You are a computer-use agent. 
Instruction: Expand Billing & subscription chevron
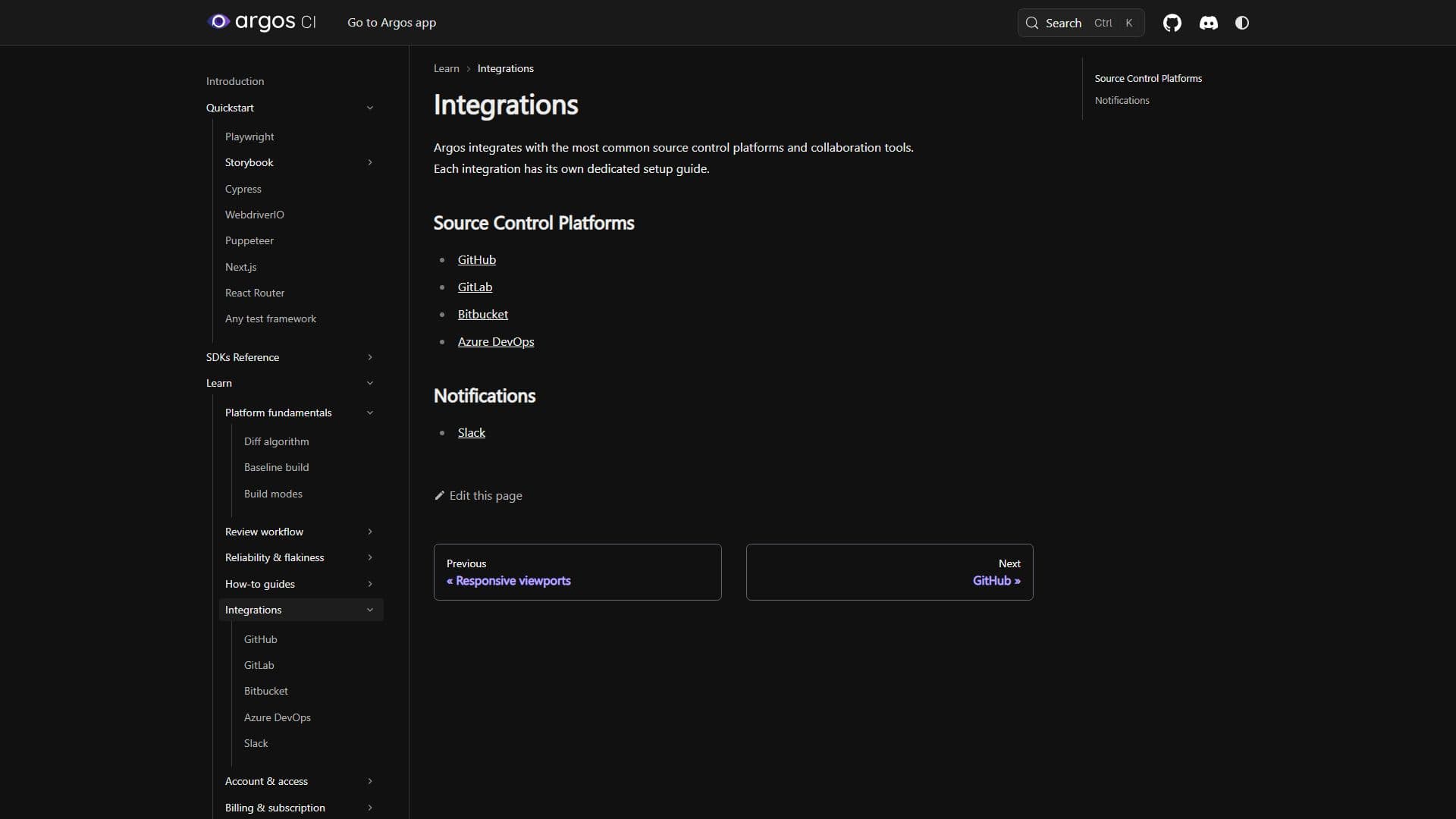370,808
